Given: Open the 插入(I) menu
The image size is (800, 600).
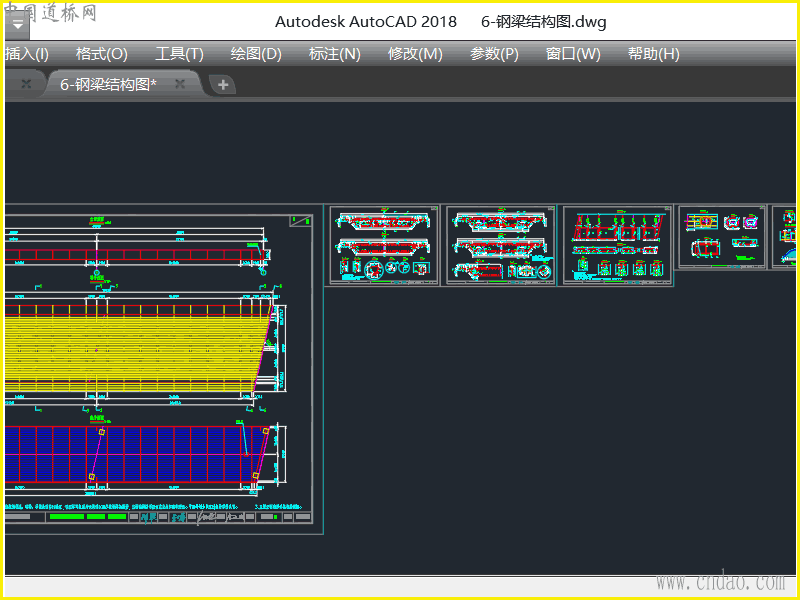Looking at the screenshot, I should point(27,54).
